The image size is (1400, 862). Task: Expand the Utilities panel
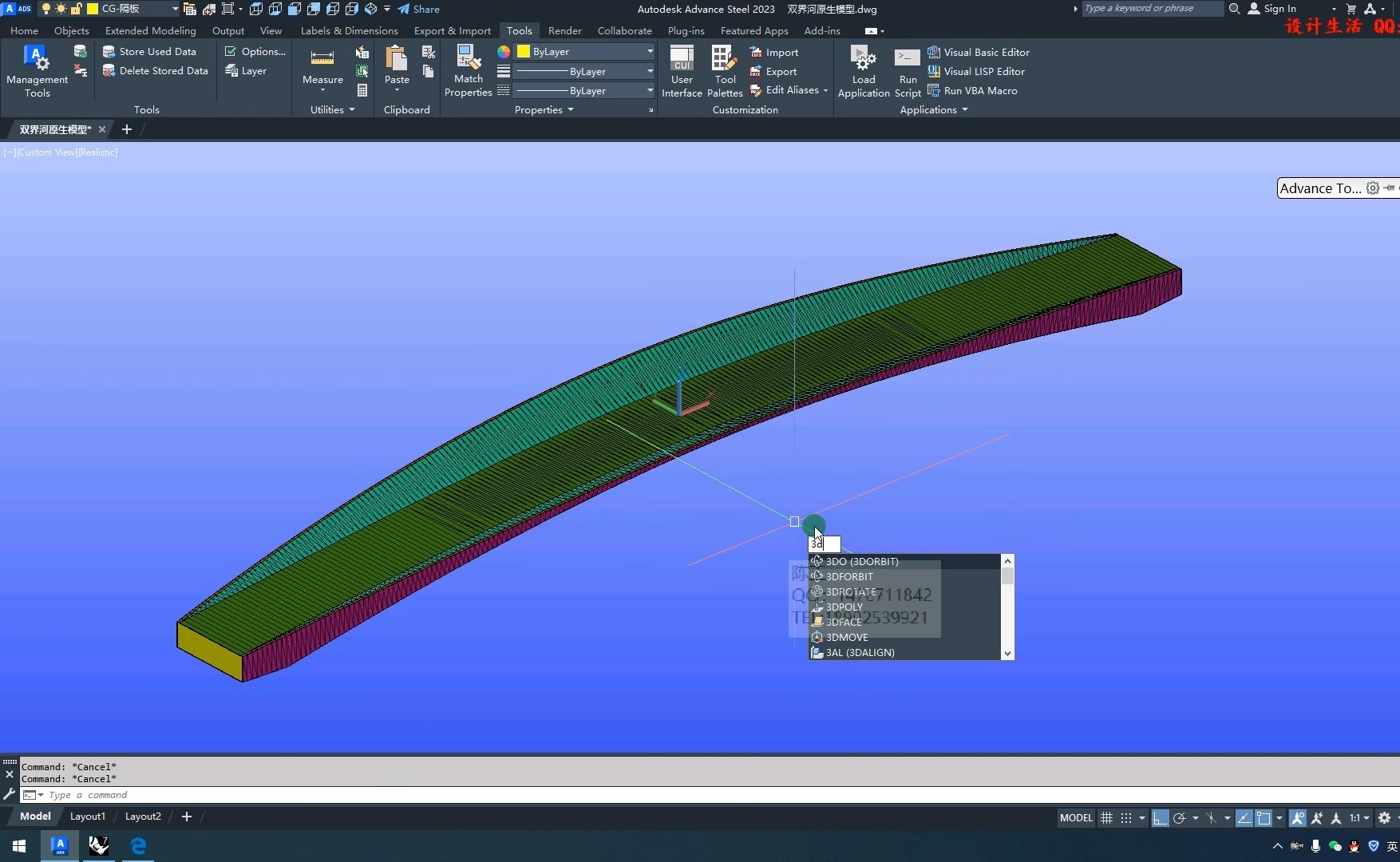click(333, 109)
